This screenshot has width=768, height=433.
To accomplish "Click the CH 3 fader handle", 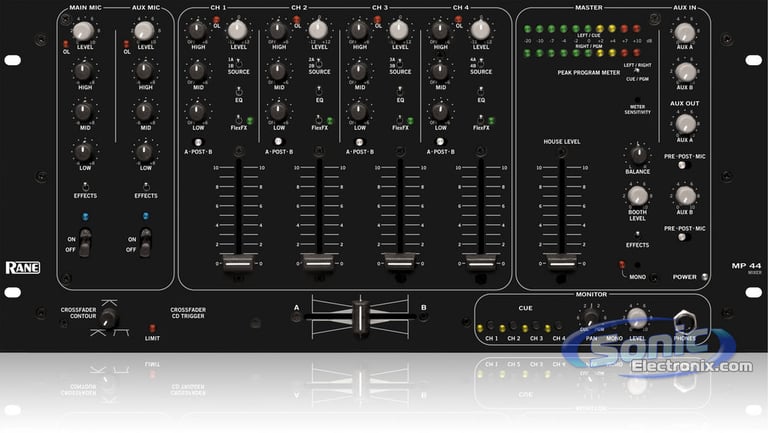I will (400, 263).
